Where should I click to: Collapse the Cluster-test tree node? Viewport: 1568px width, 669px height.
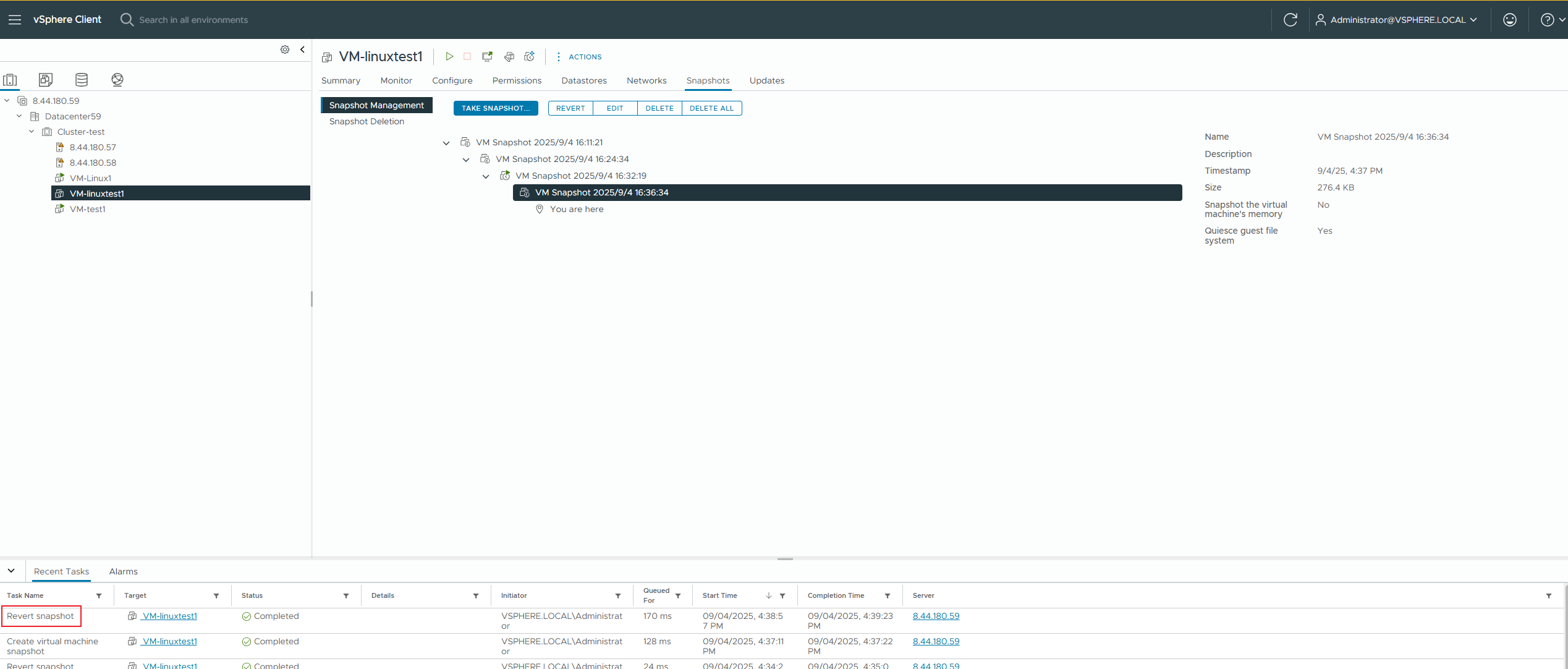tap(32, 131)
